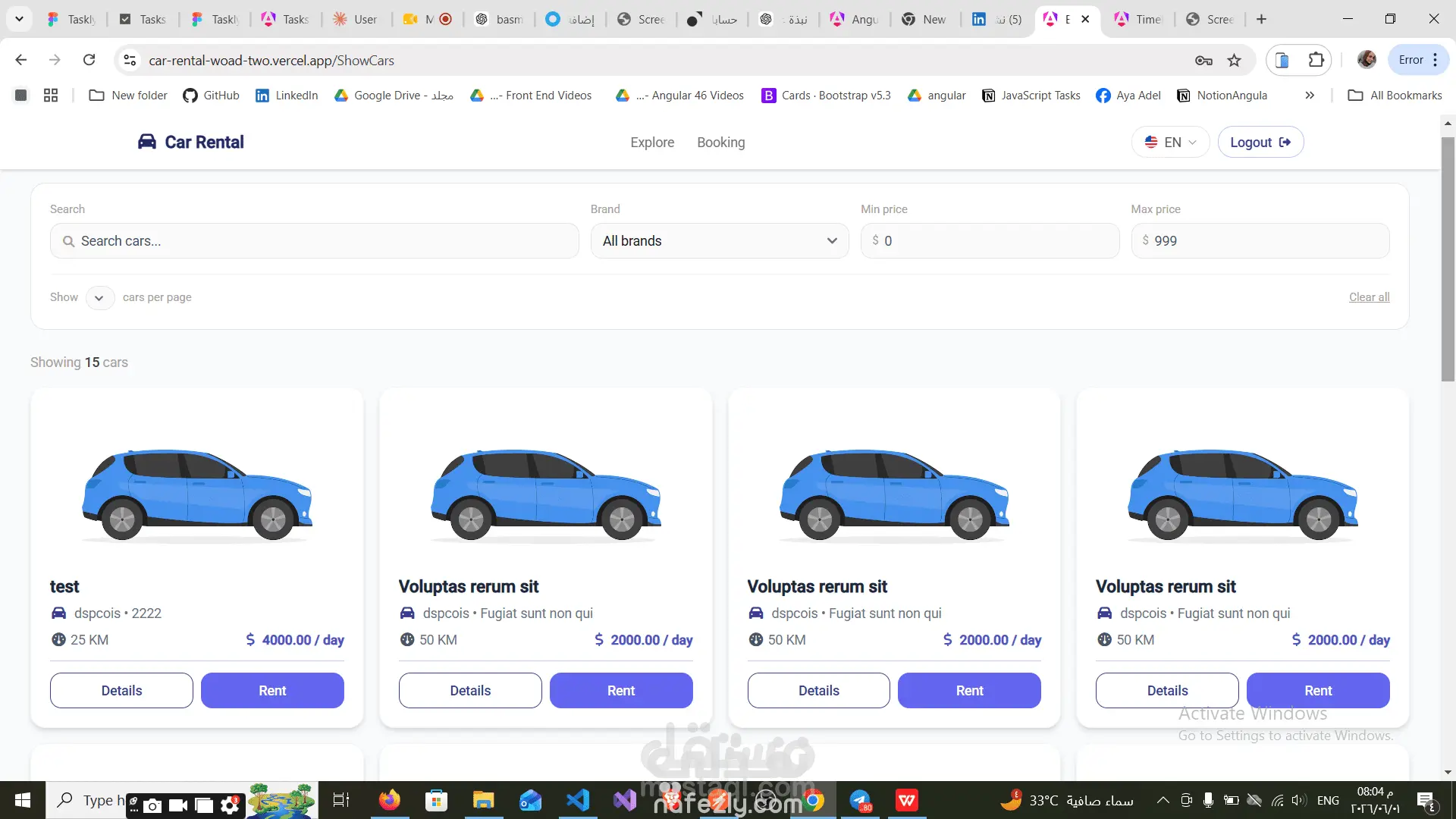Open Microsoft Store from the taskbar
The height and width of the screenshot is (819, 1456).
[x=436, y=800]
